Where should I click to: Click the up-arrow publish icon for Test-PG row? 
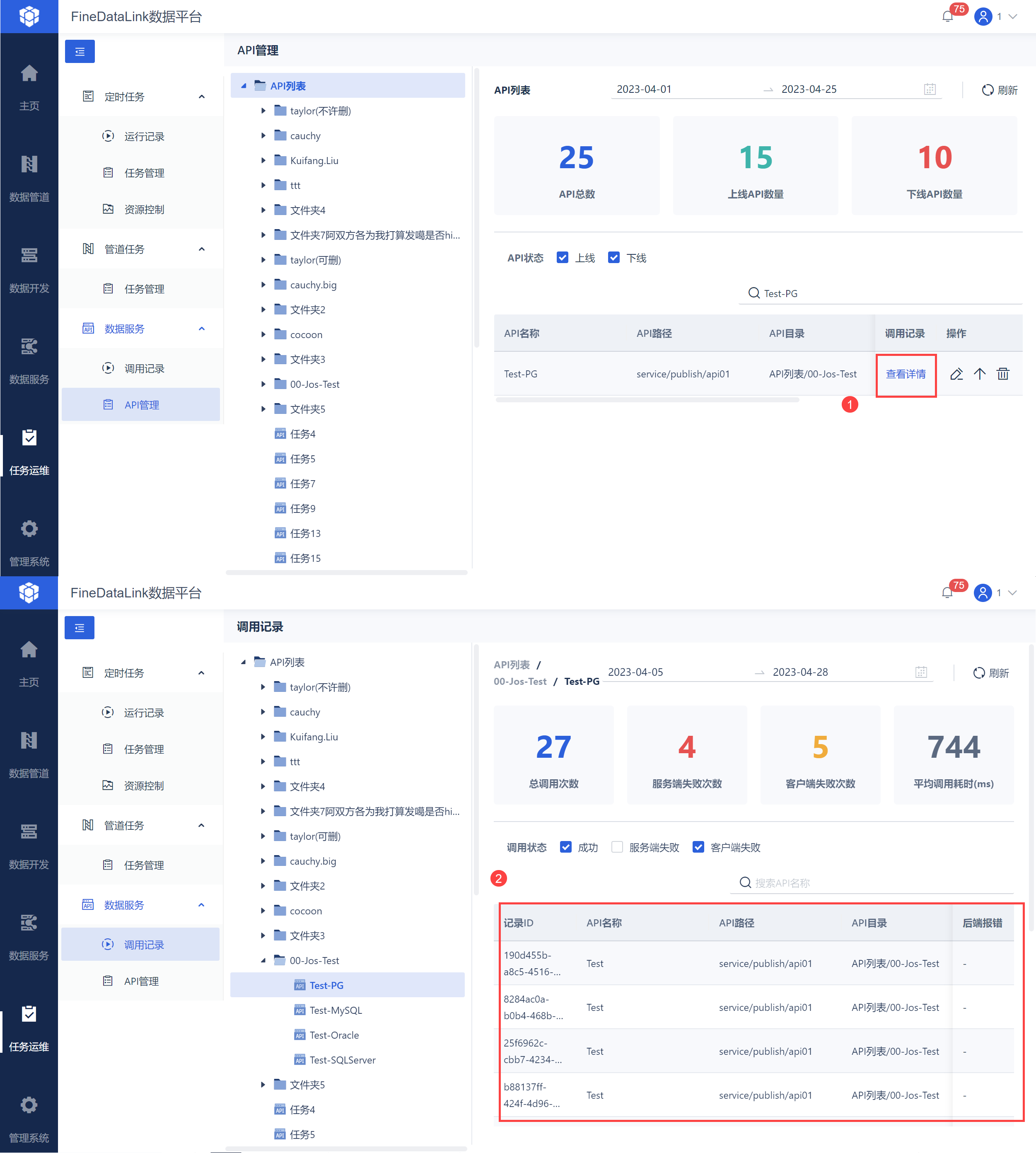point(980,374)
